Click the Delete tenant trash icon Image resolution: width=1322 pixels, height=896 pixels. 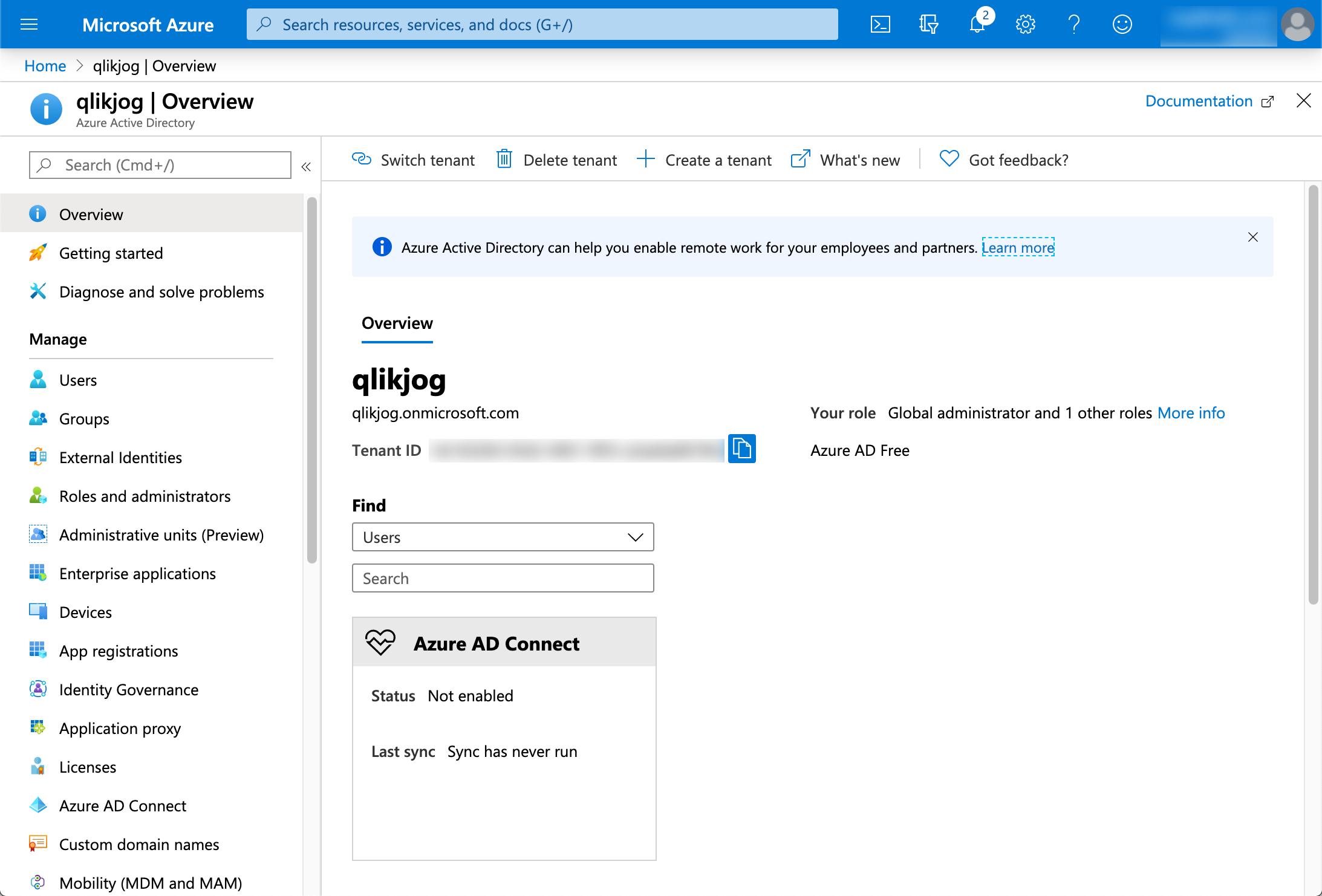coord(504,159)
